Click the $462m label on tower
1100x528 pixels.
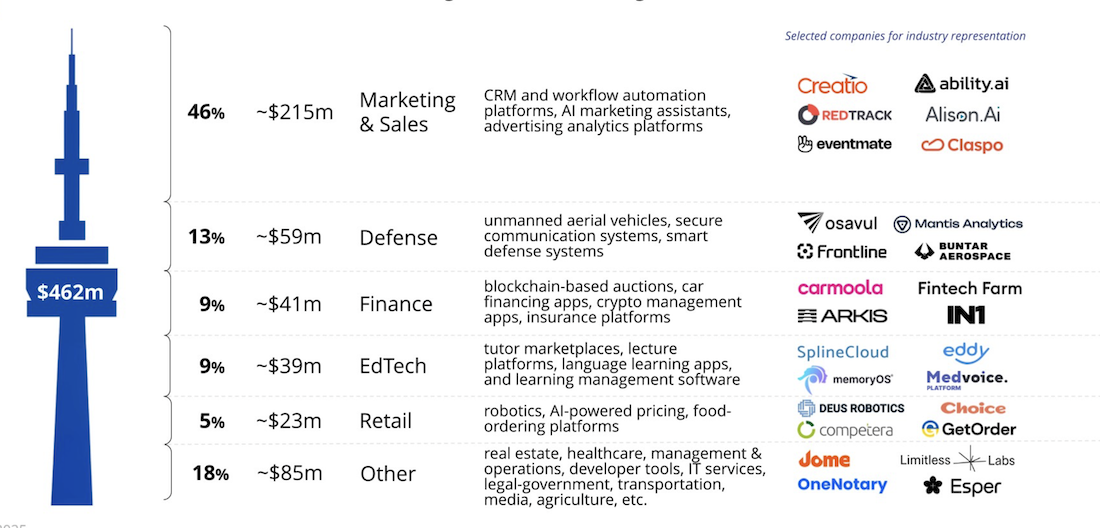point(70,292)
